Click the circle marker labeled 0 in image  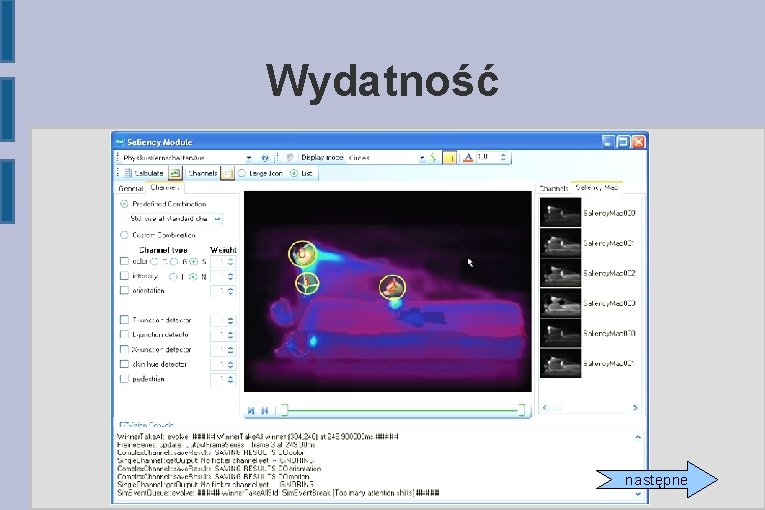coord(302,254)
